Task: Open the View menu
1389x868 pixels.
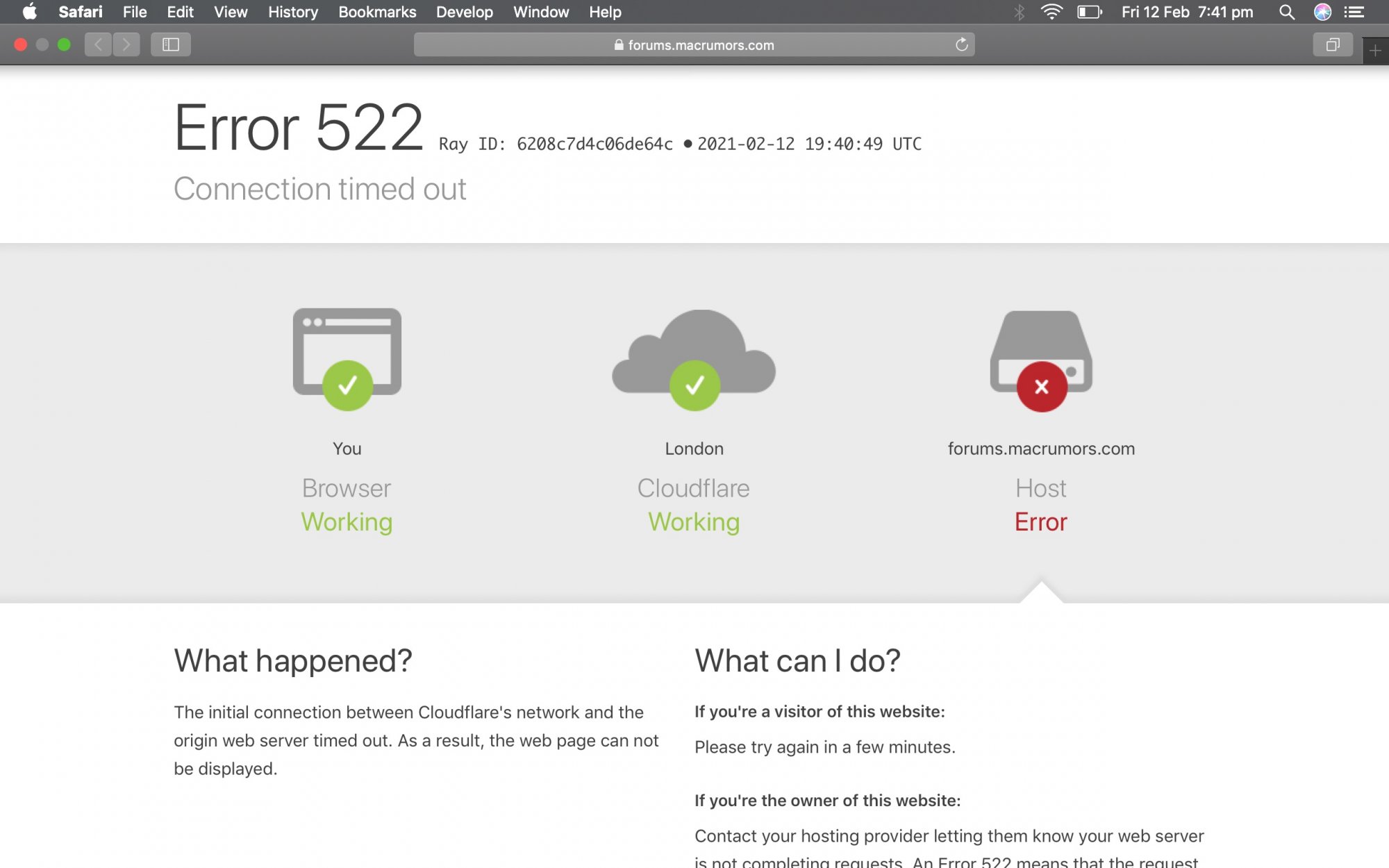Action: 231,12
